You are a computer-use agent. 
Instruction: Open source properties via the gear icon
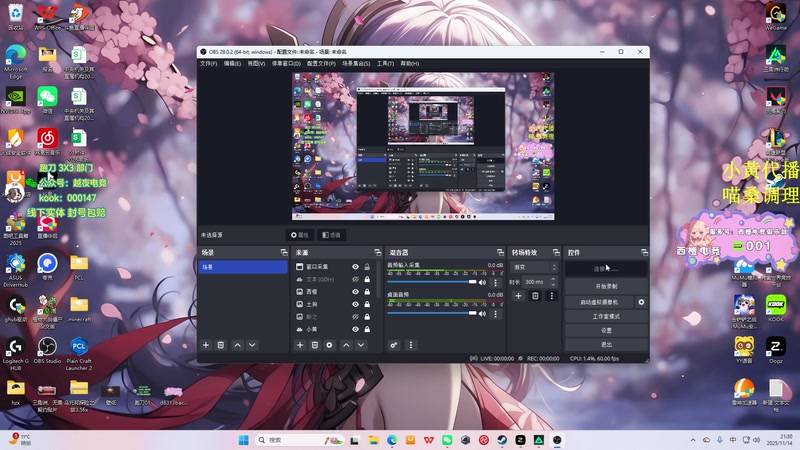coord(331,344)
